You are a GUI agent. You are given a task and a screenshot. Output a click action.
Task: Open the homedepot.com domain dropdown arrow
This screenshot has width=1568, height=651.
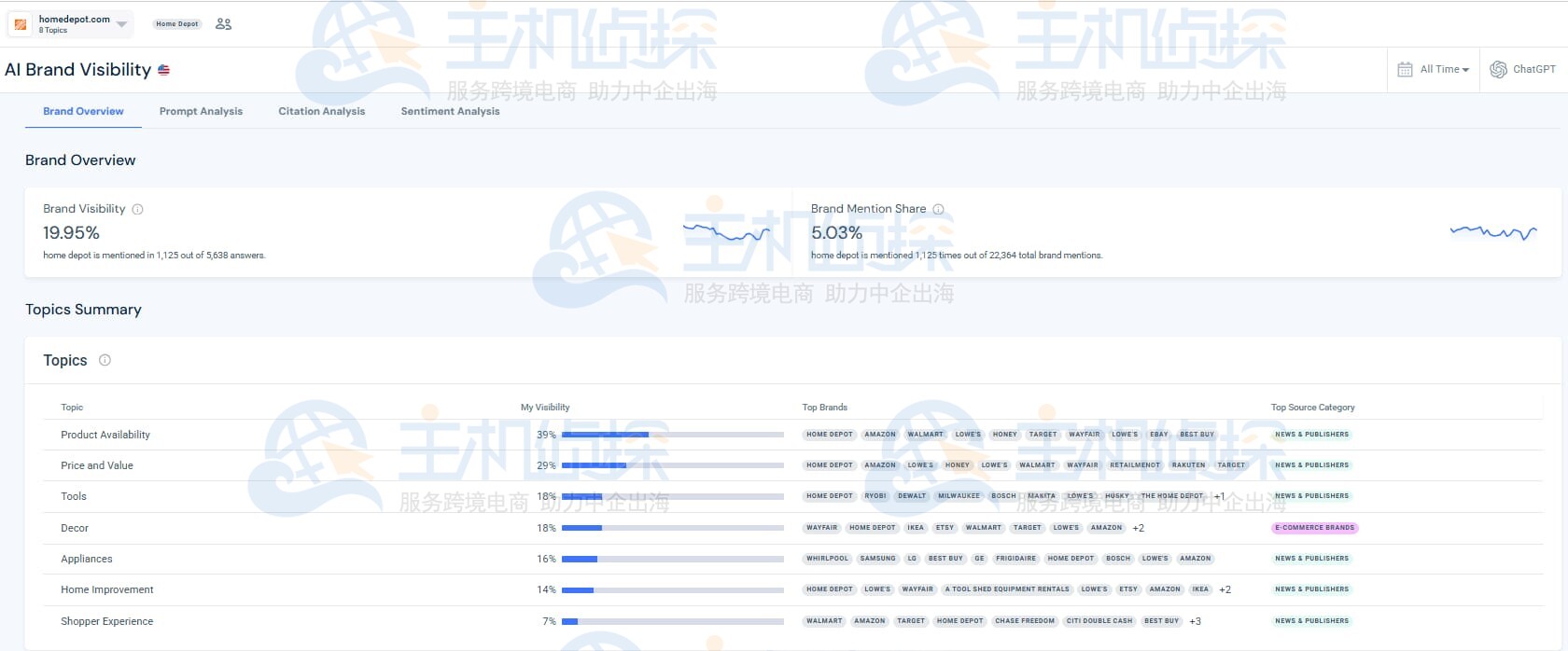[122, 24]
